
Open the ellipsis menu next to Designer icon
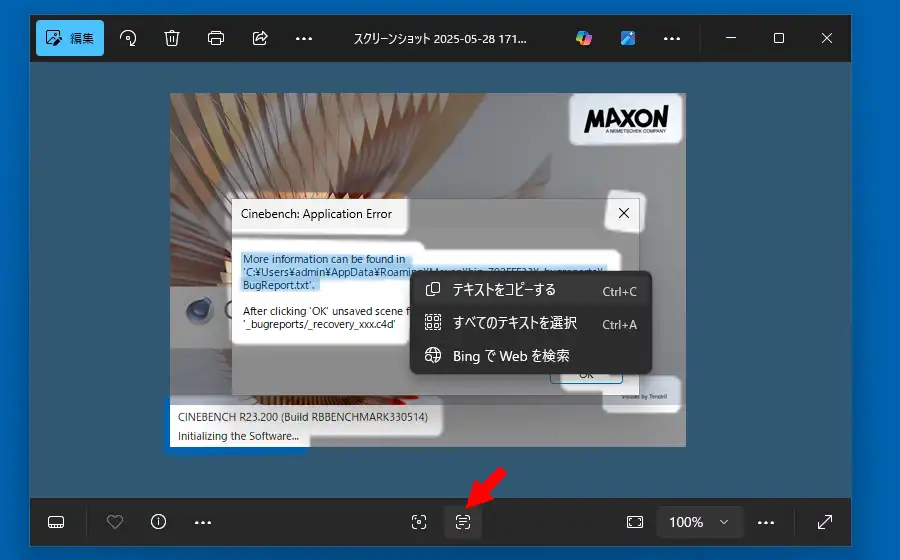(x=672, y=38)
